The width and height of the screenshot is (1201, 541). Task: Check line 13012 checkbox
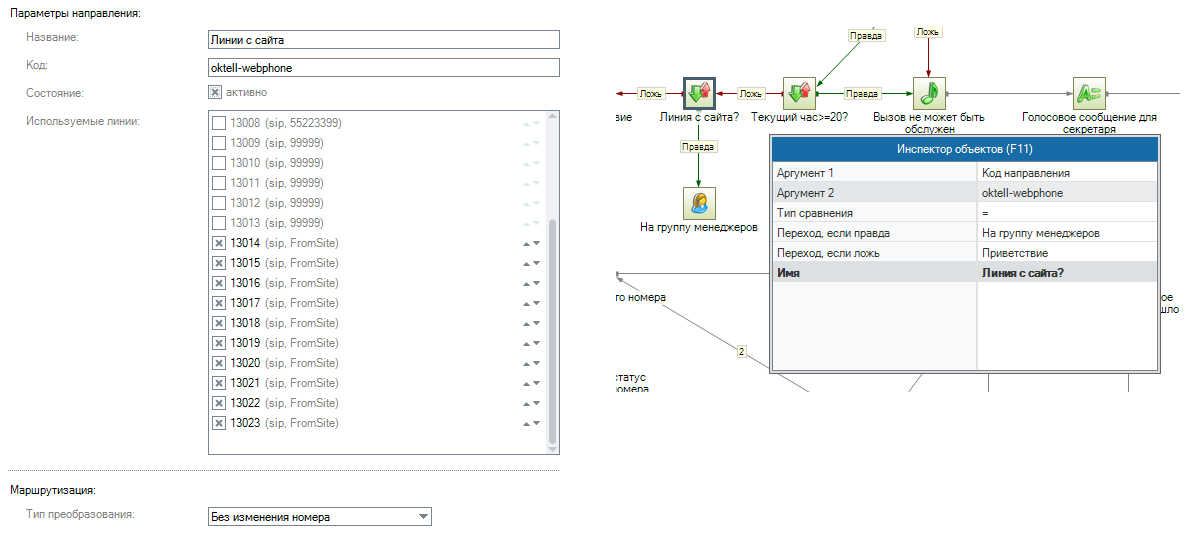click(219, 203)
